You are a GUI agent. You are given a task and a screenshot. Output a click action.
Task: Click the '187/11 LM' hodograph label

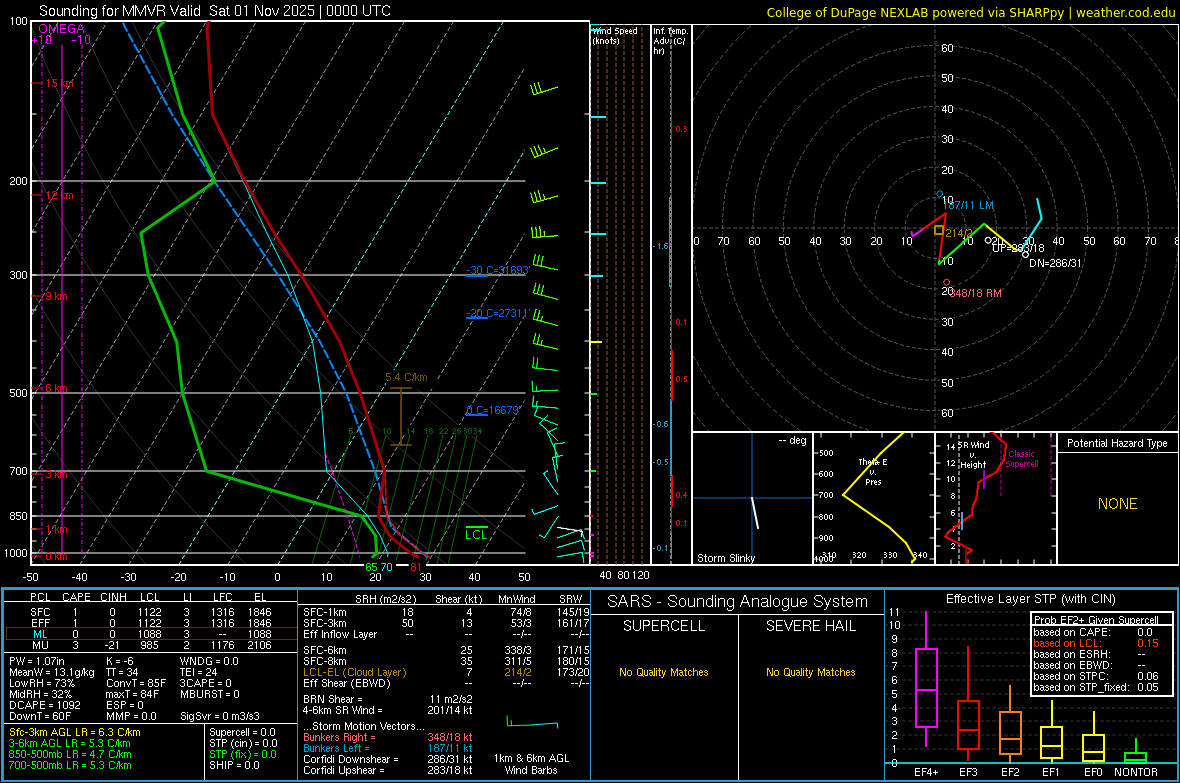click(x=968, y=205)
